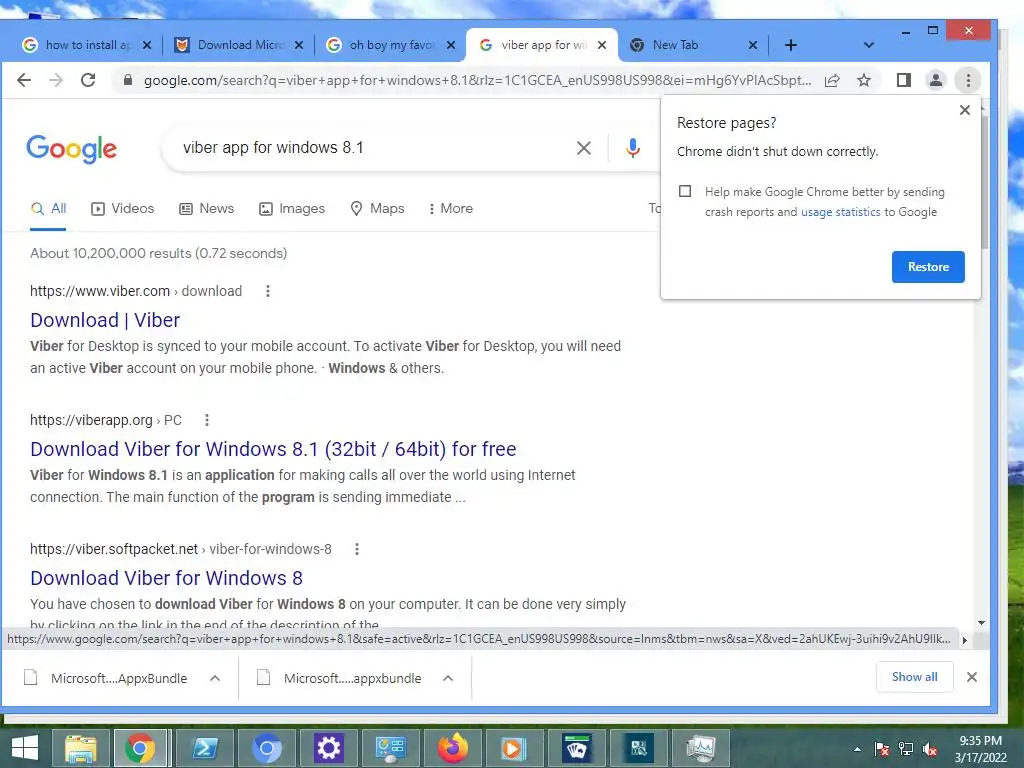Show hidden system tray icons

click(x=857, y=749)
